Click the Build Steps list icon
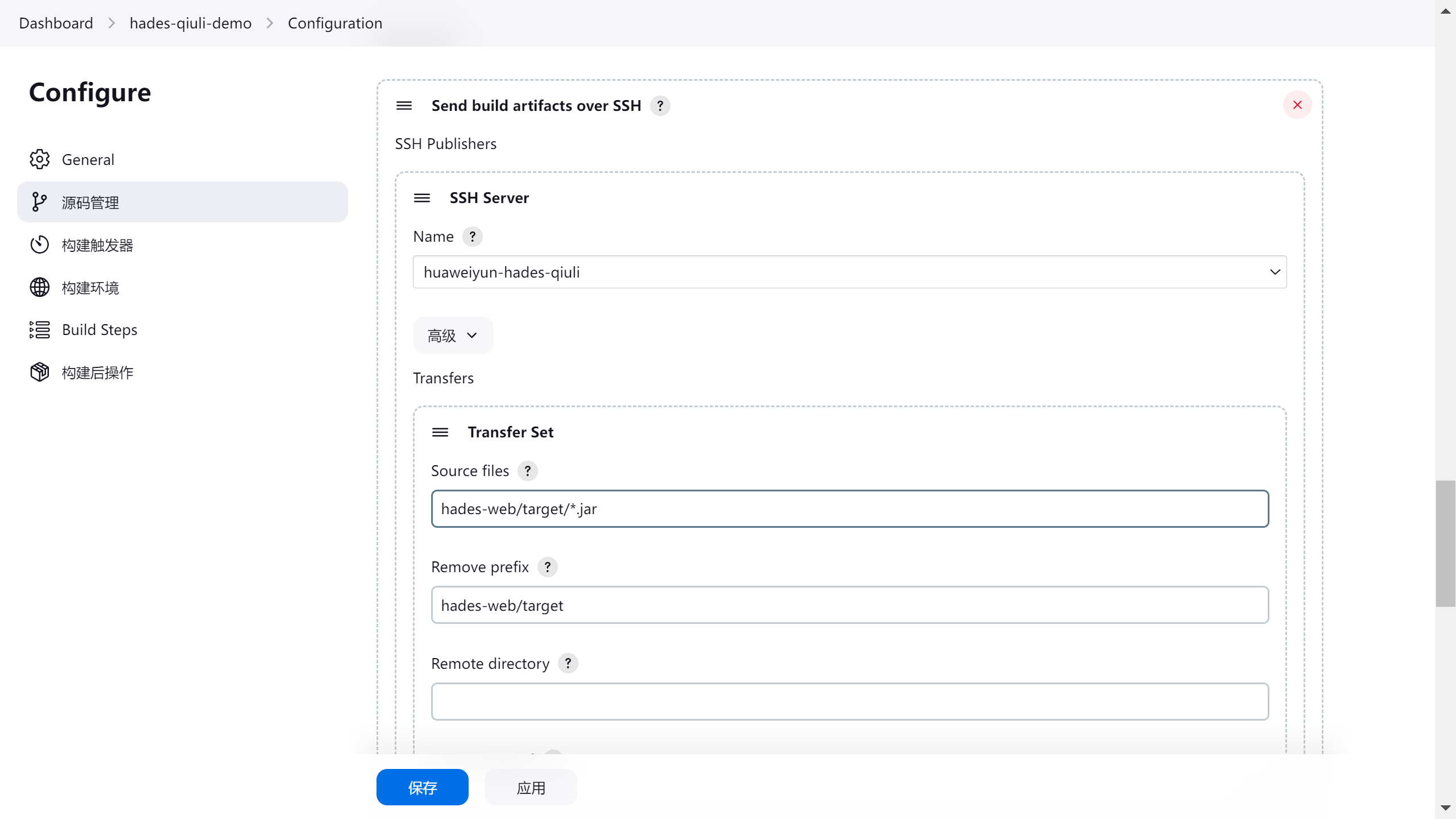The image size is (1456, 819). click(39, 330)
